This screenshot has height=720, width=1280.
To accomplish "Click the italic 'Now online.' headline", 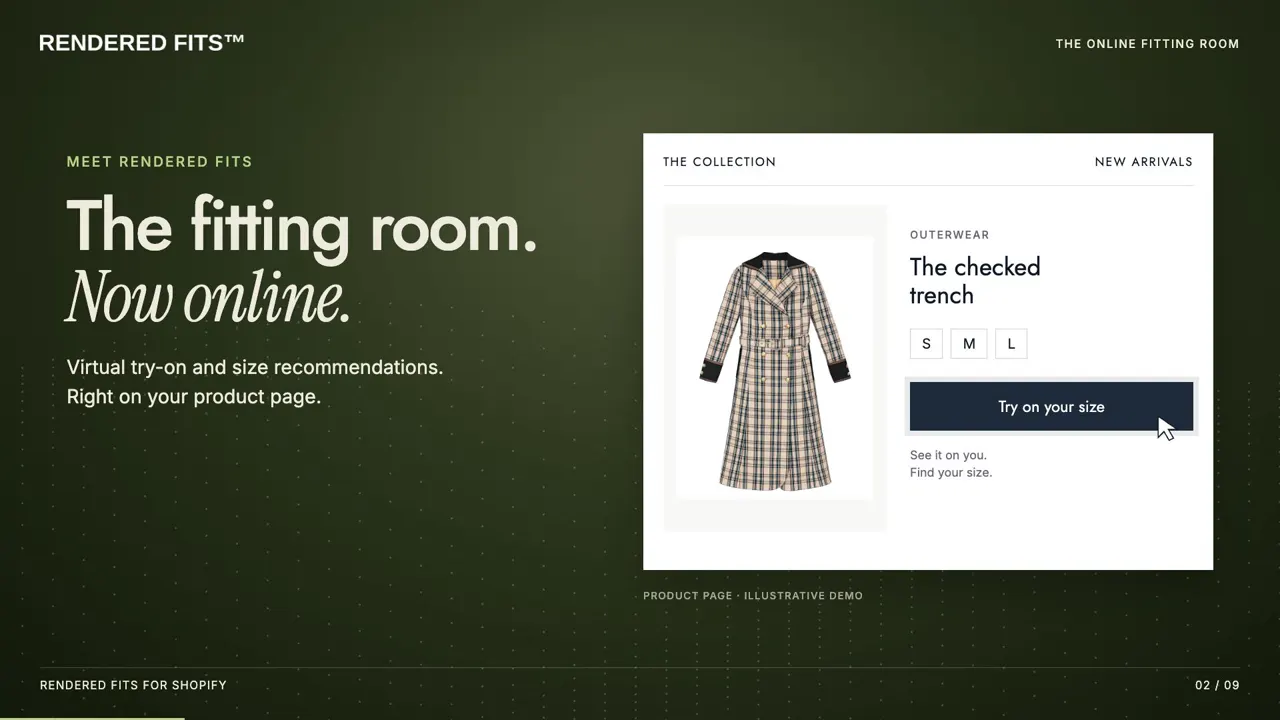I will pos(209,298).
